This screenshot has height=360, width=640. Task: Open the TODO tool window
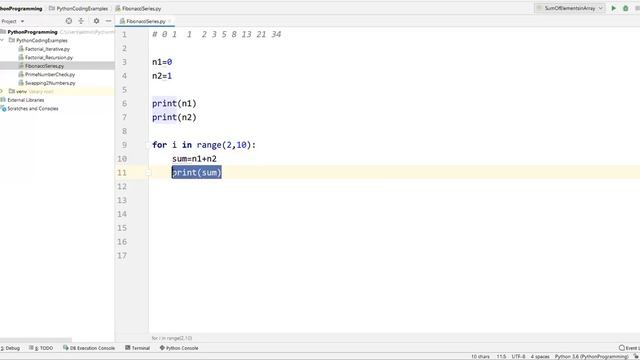(41, 348)
